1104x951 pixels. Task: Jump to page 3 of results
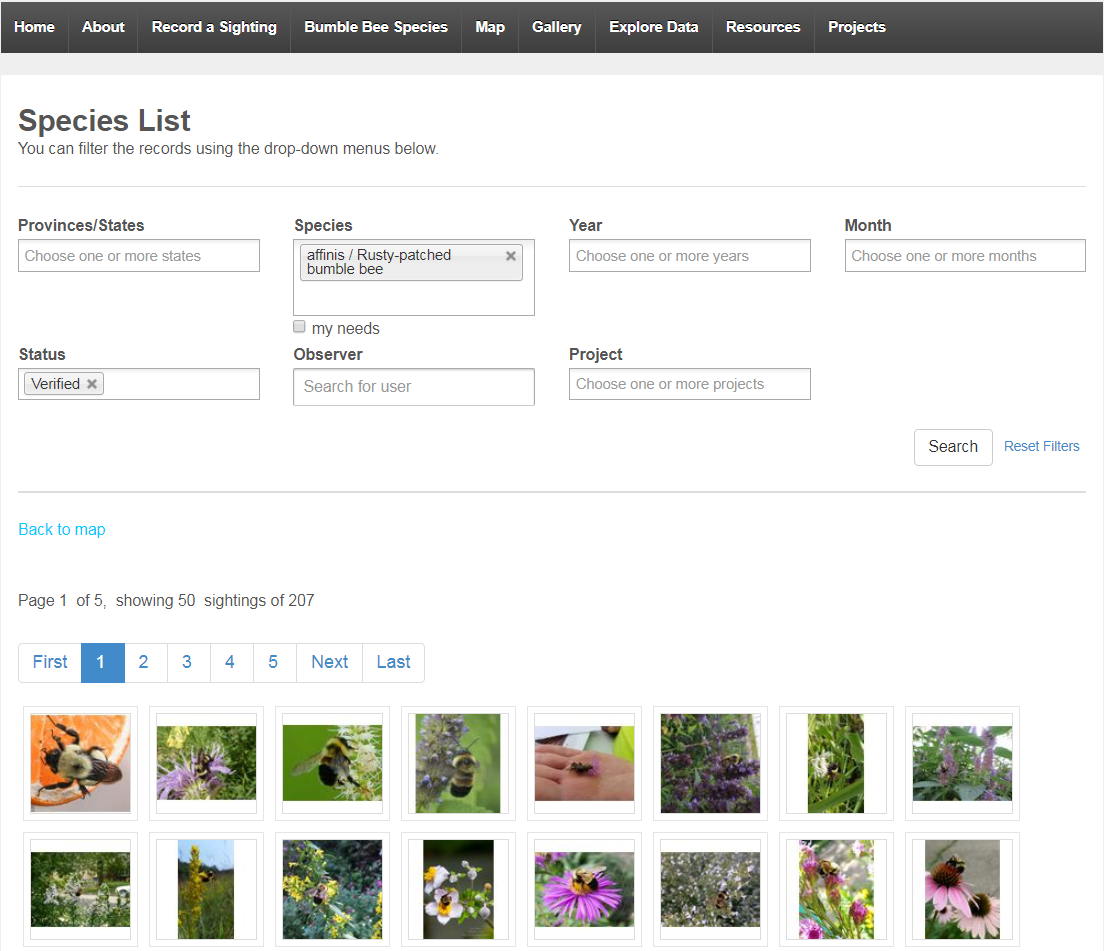[x=187, y=662]
